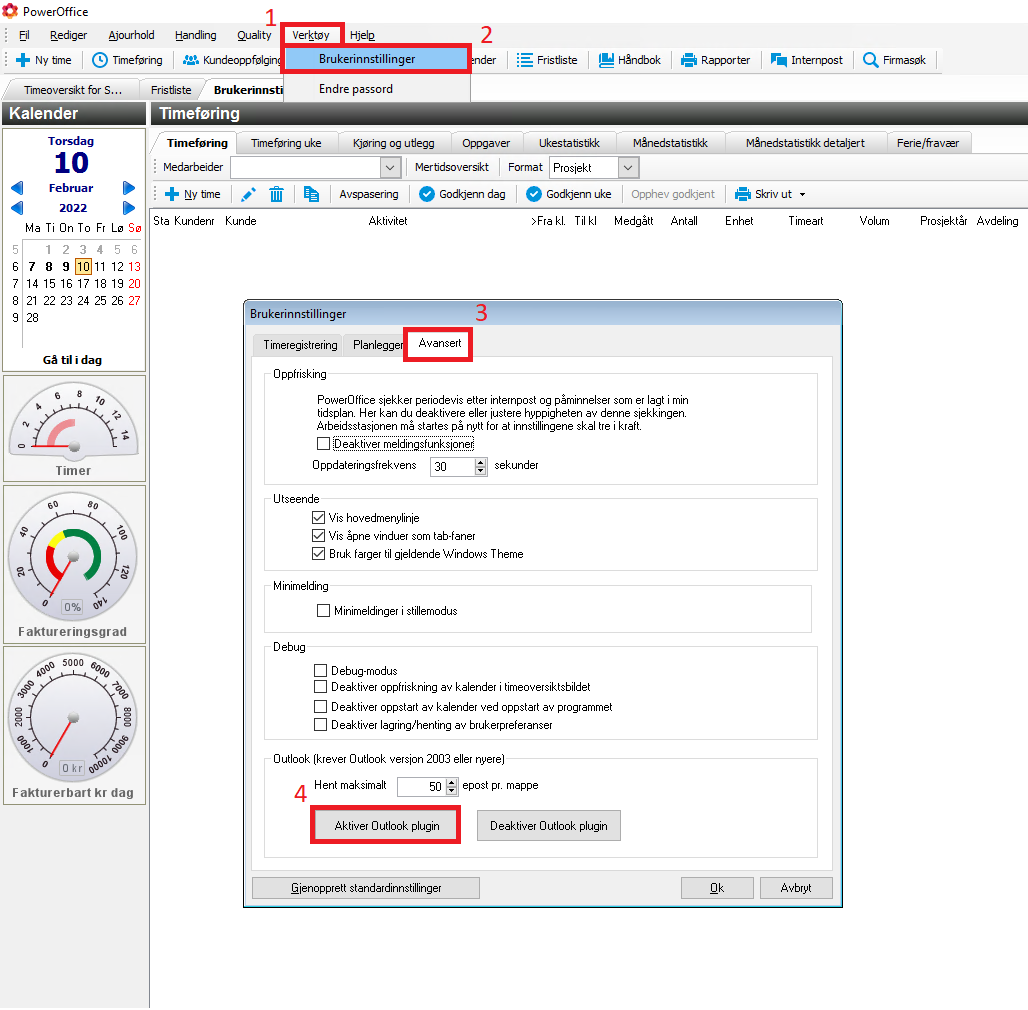
Task: Uncheck Vis åpne vinduer som tab-faner
Action: 319,535
